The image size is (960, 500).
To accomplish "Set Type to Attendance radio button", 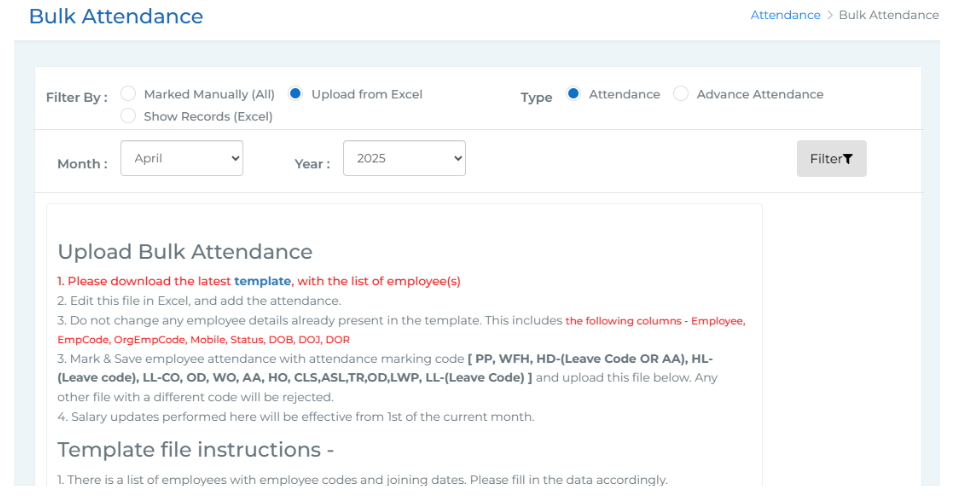I will [x=573, y=94].
